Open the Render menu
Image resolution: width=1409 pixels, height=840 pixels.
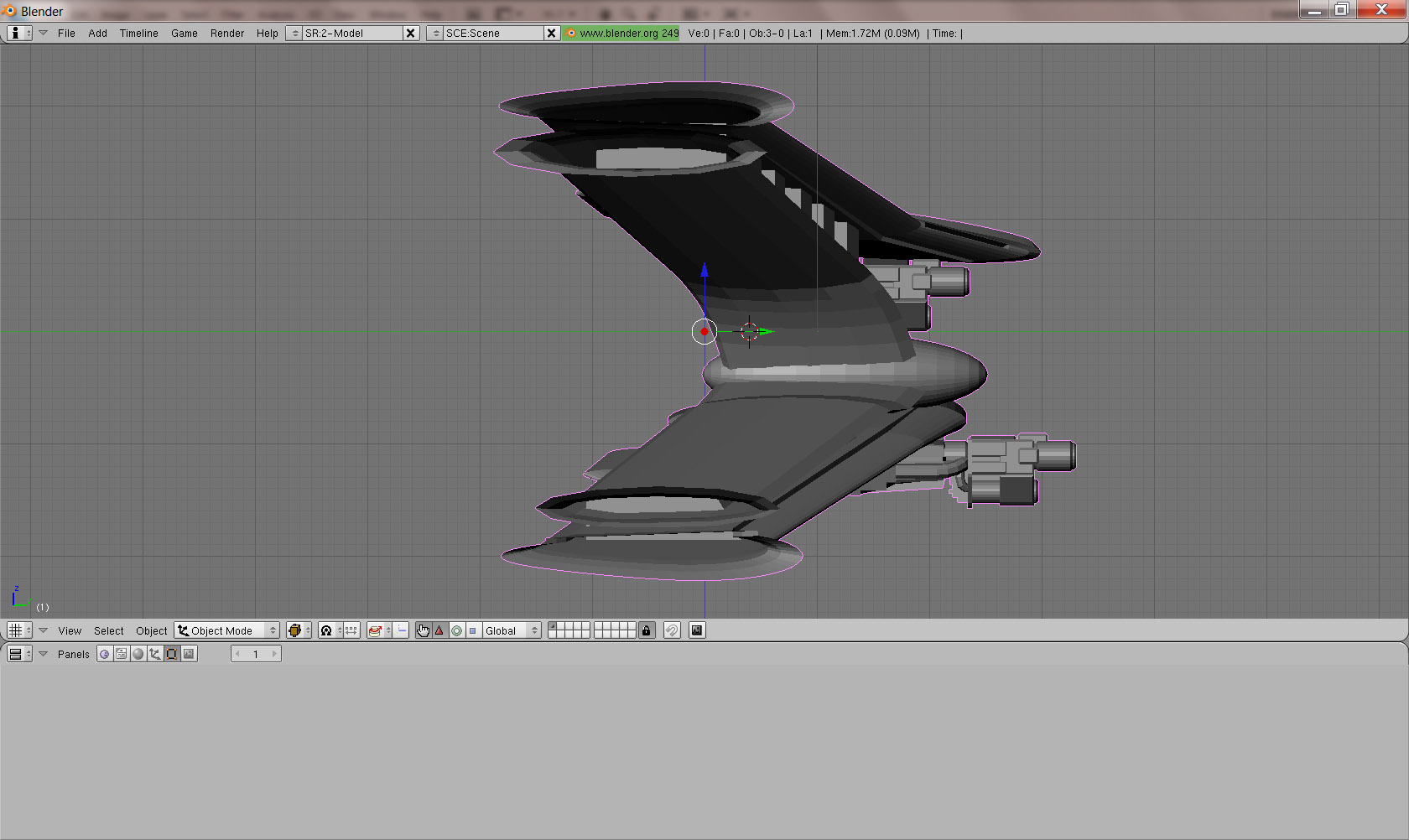226,34
